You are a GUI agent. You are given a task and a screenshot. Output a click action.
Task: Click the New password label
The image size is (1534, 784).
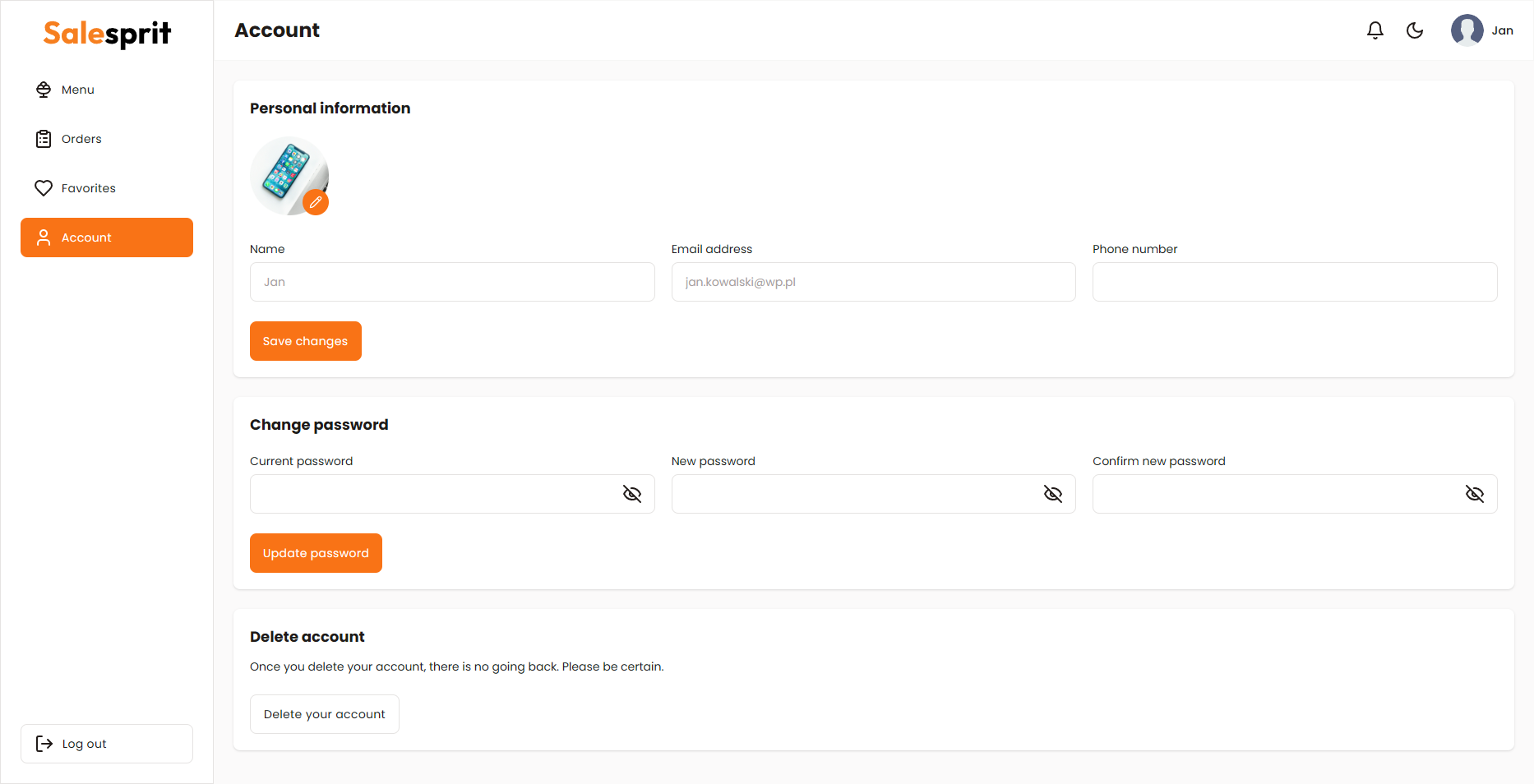(x=714, y=461)
